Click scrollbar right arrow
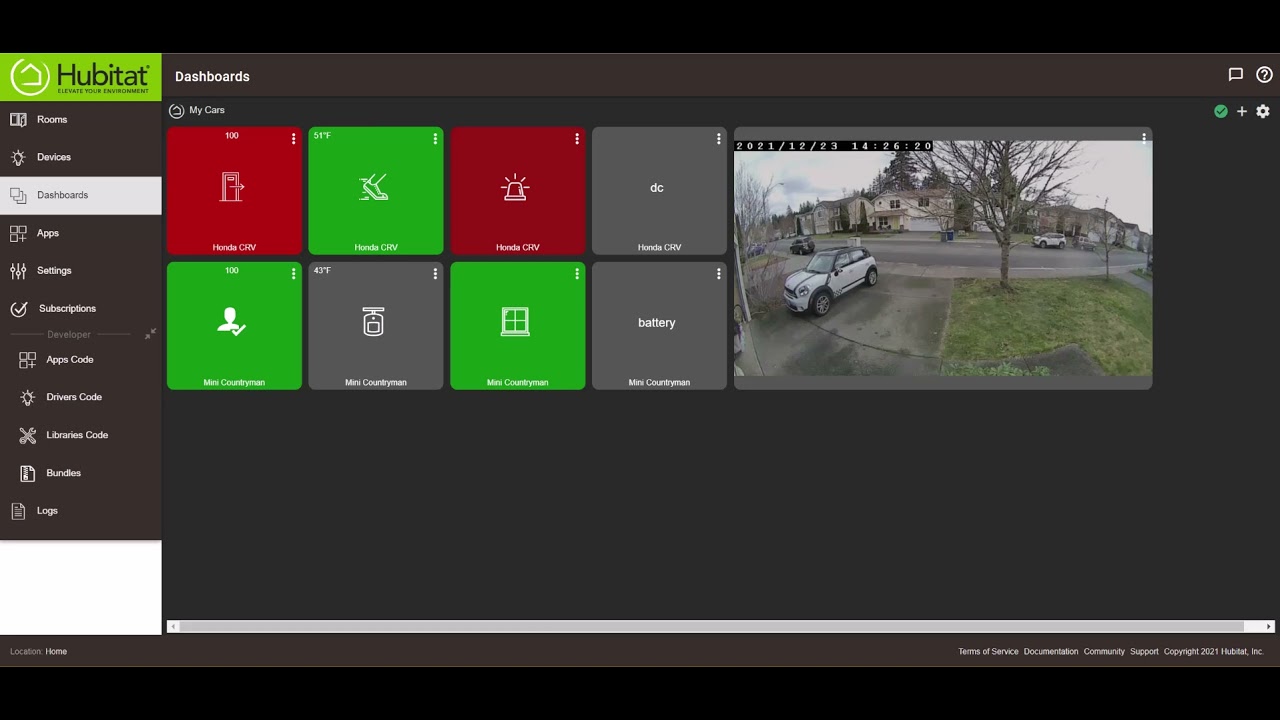 pos(1269,627)
